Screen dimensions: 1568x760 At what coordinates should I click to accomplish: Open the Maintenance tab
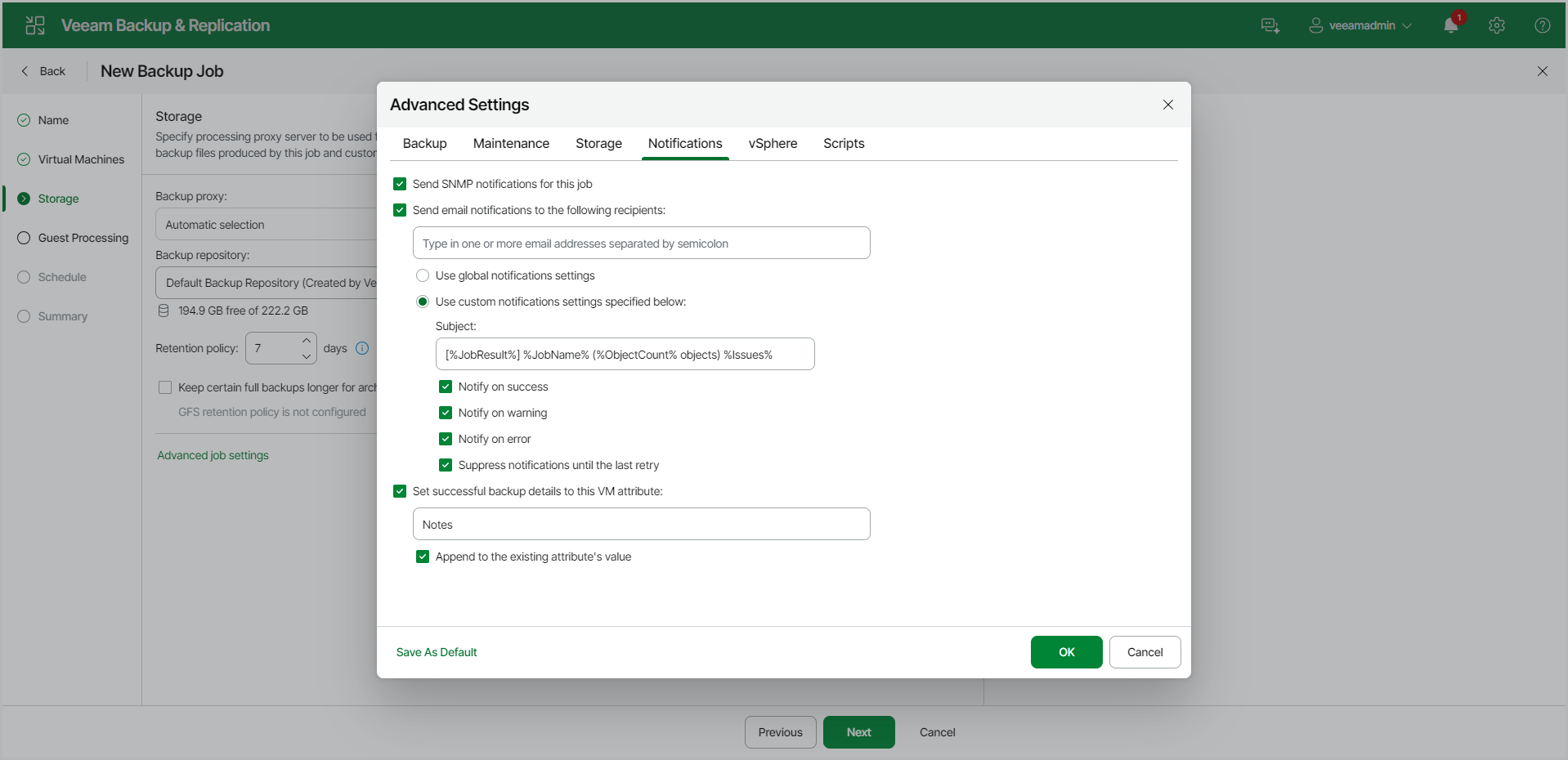[x=511, y=143]
